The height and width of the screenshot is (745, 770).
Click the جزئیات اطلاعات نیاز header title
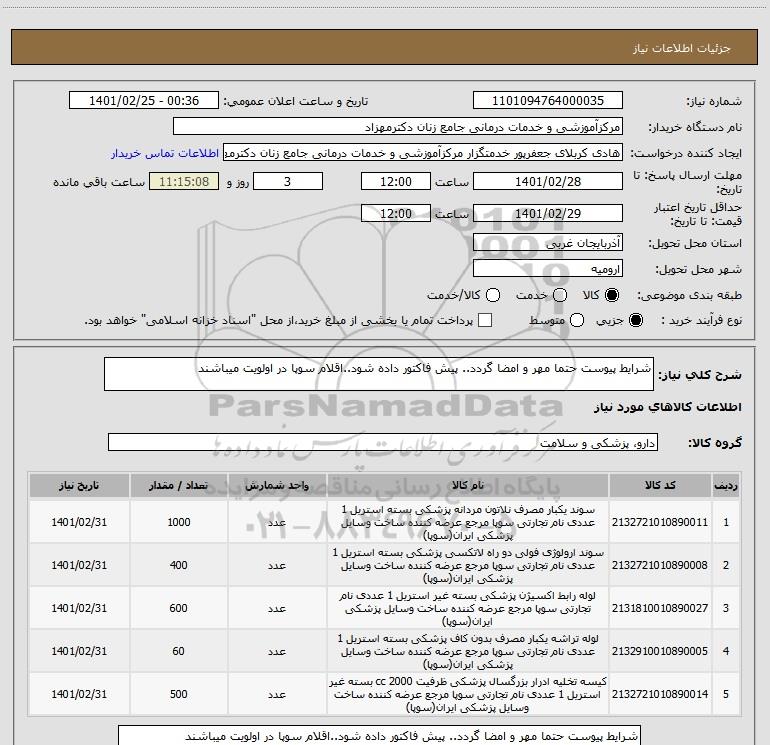[x=682, y=48]
